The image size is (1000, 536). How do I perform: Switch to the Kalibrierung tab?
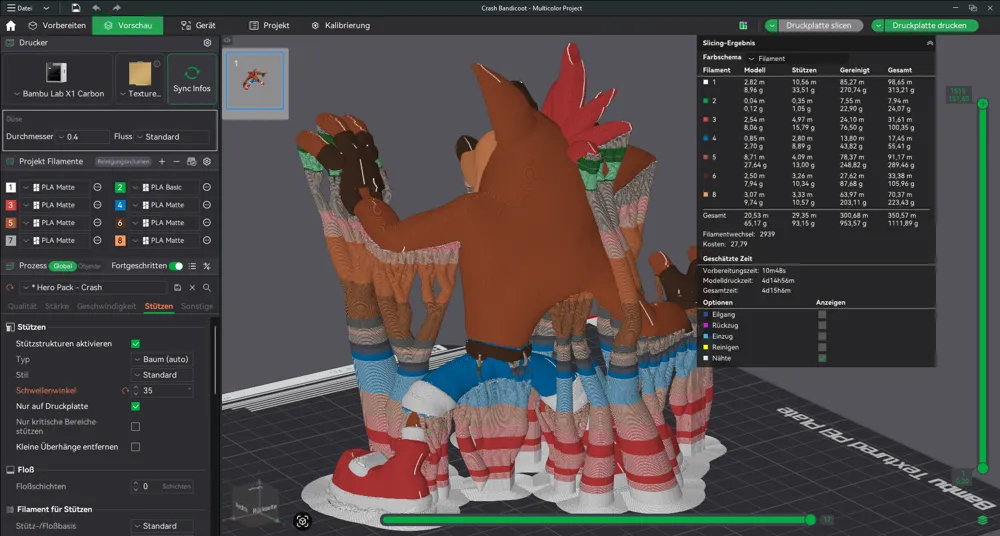(x=341, y=26)
